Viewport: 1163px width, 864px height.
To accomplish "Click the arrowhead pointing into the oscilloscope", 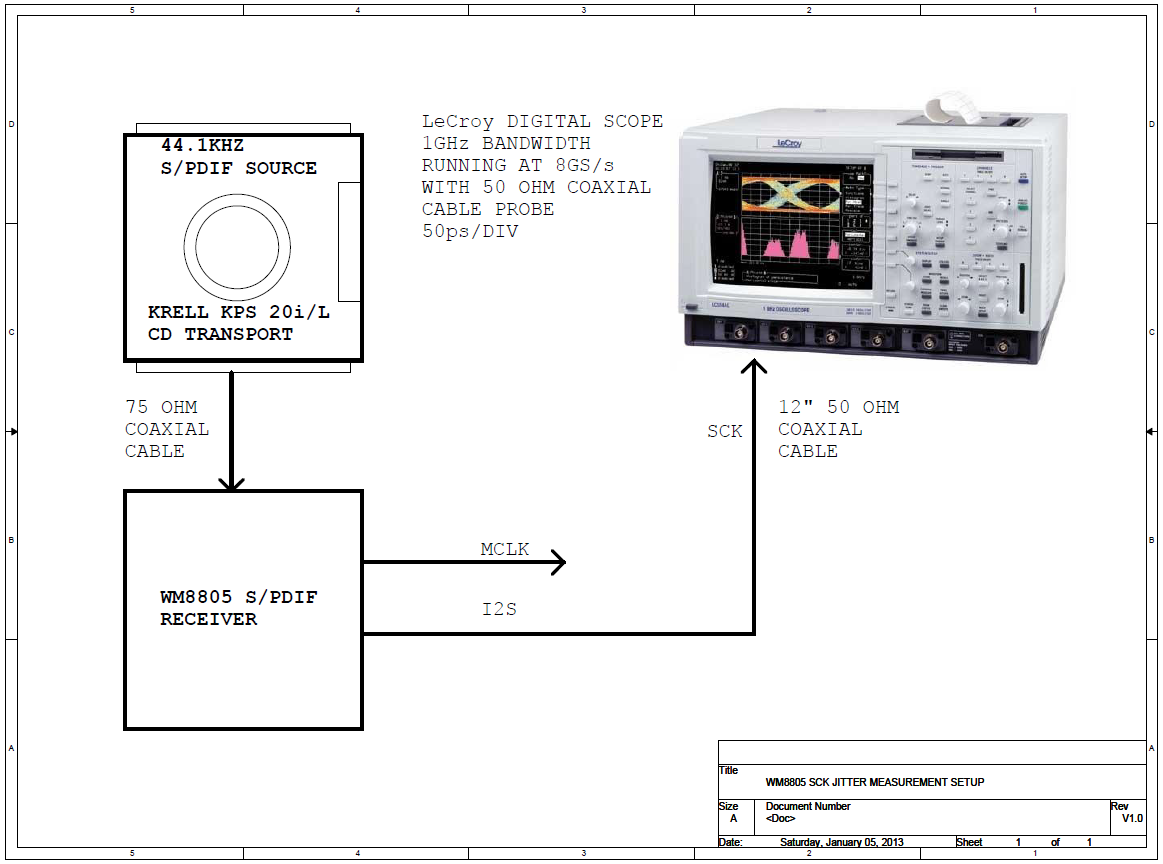I will click(x=754, y=366).
